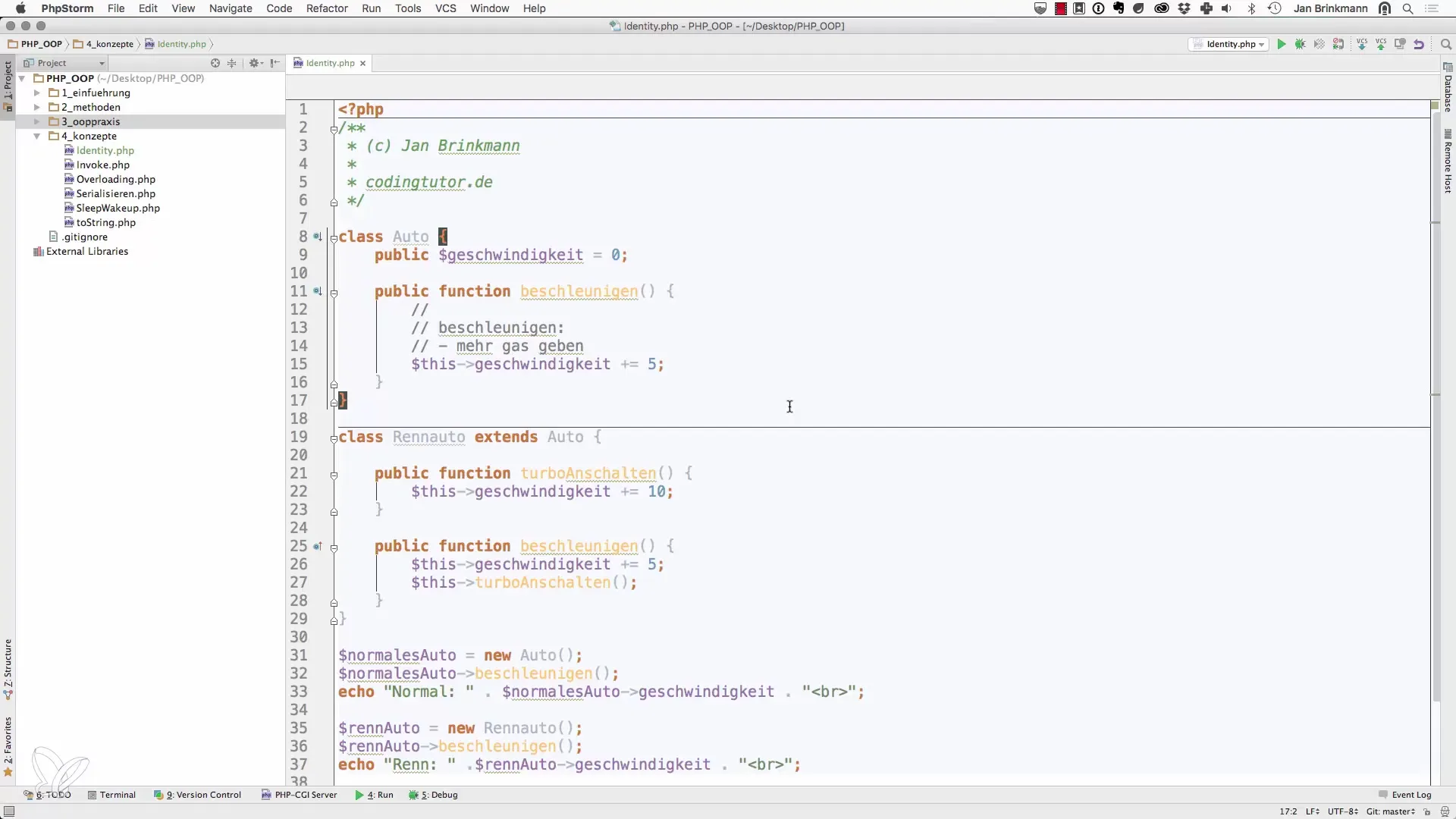The width and height of the screenshot is (1456, 819).
Task: Open the Debug tool window
Action: (433, 795)
